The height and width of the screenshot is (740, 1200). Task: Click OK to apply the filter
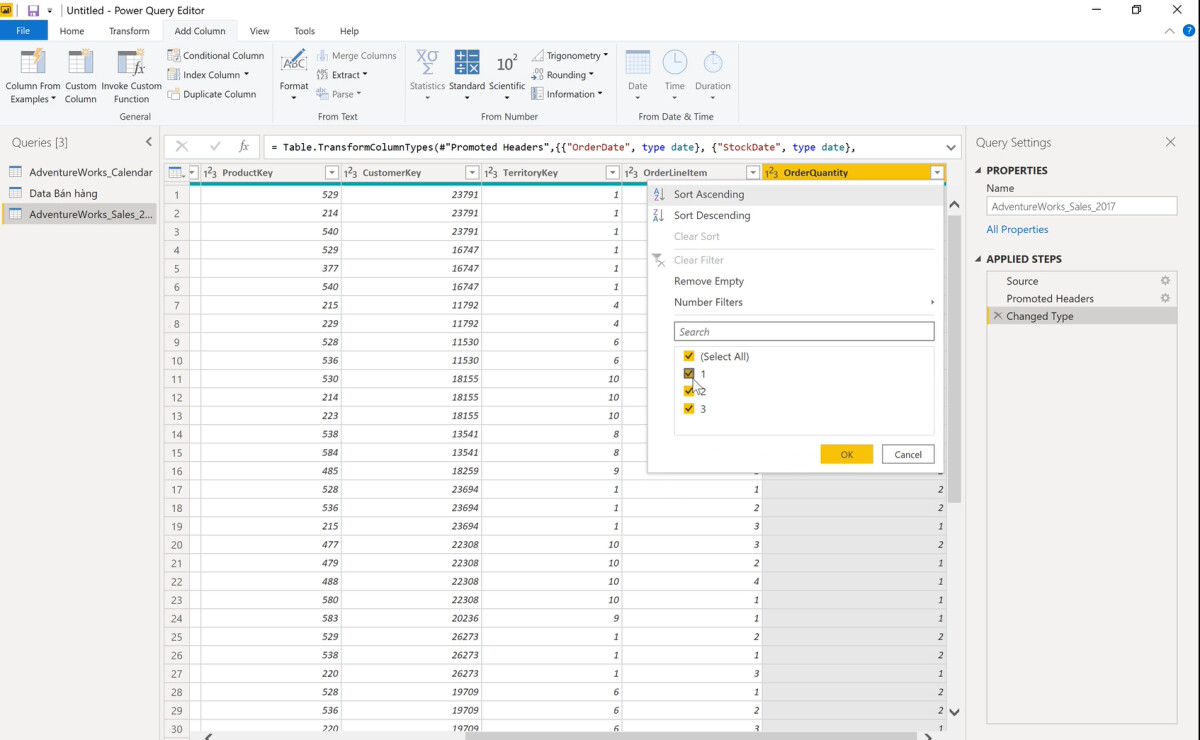846,453
